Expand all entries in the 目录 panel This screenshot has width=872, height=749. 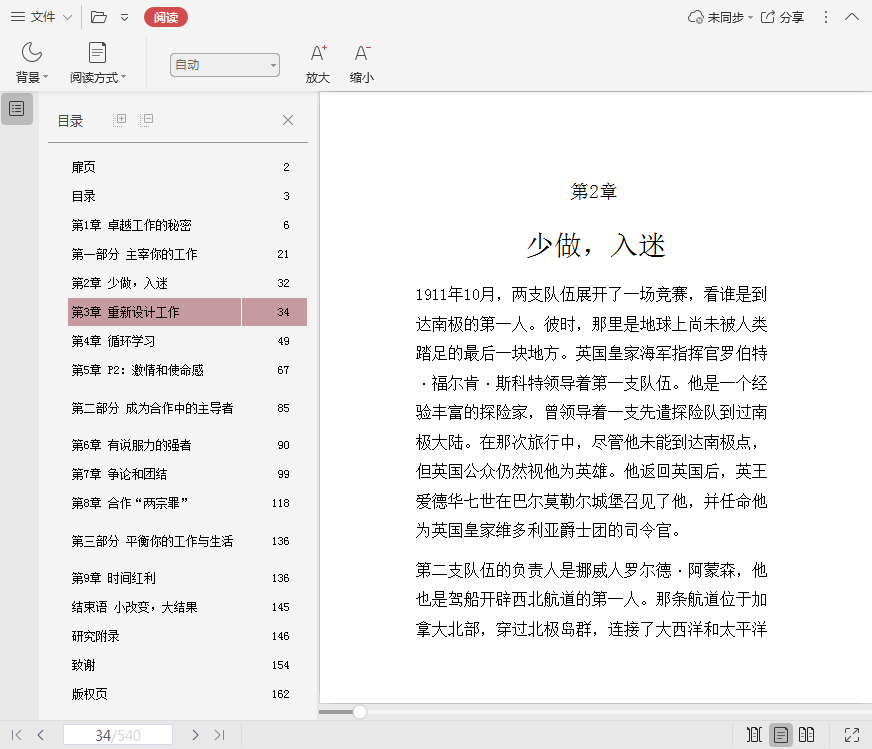[x=120, y=120]
